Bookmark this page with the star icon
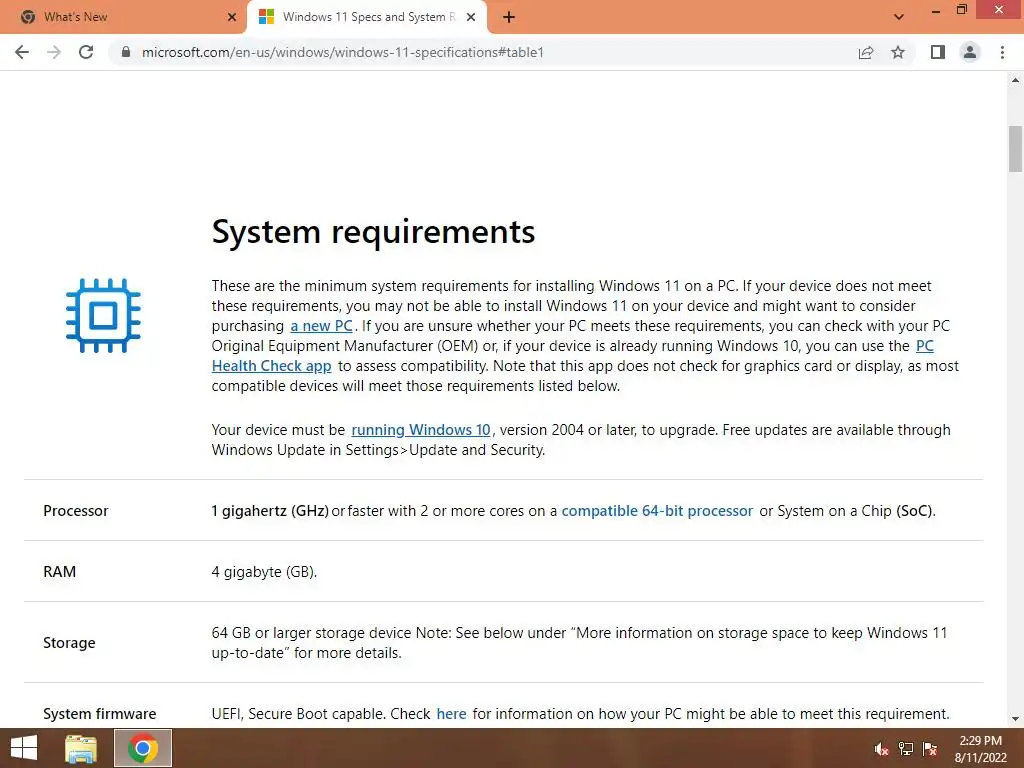 point(898,52)
